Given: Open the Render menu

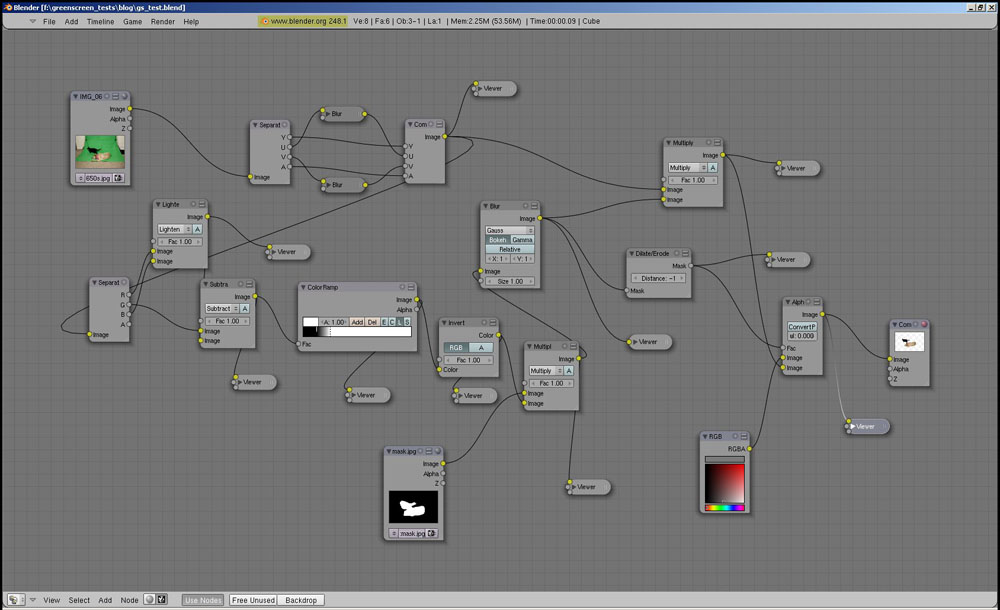Looking at the screenshot, I should pyautogui.click(x=163, y=22).
